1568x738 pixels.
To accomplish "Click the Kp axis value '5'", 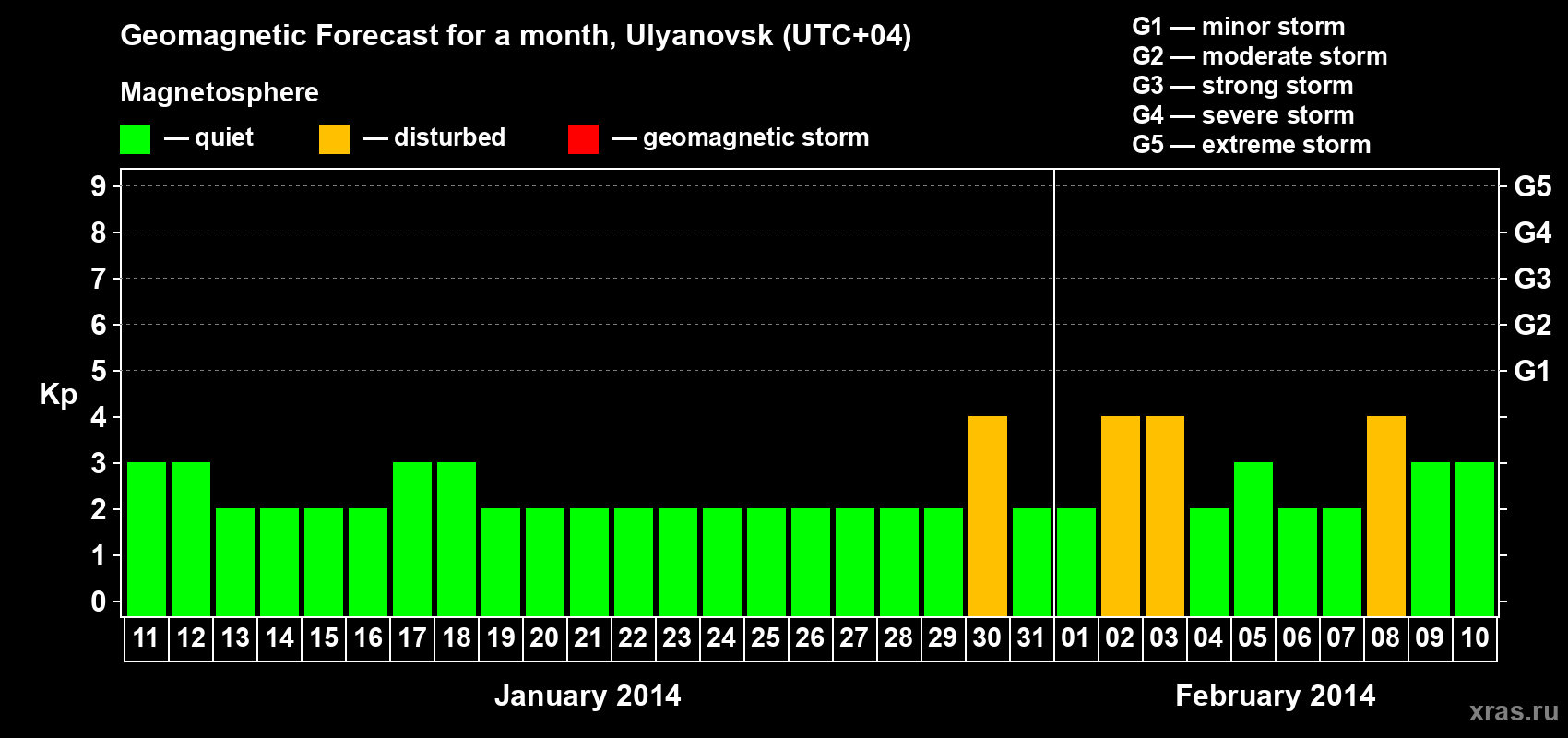I will 99,371.
